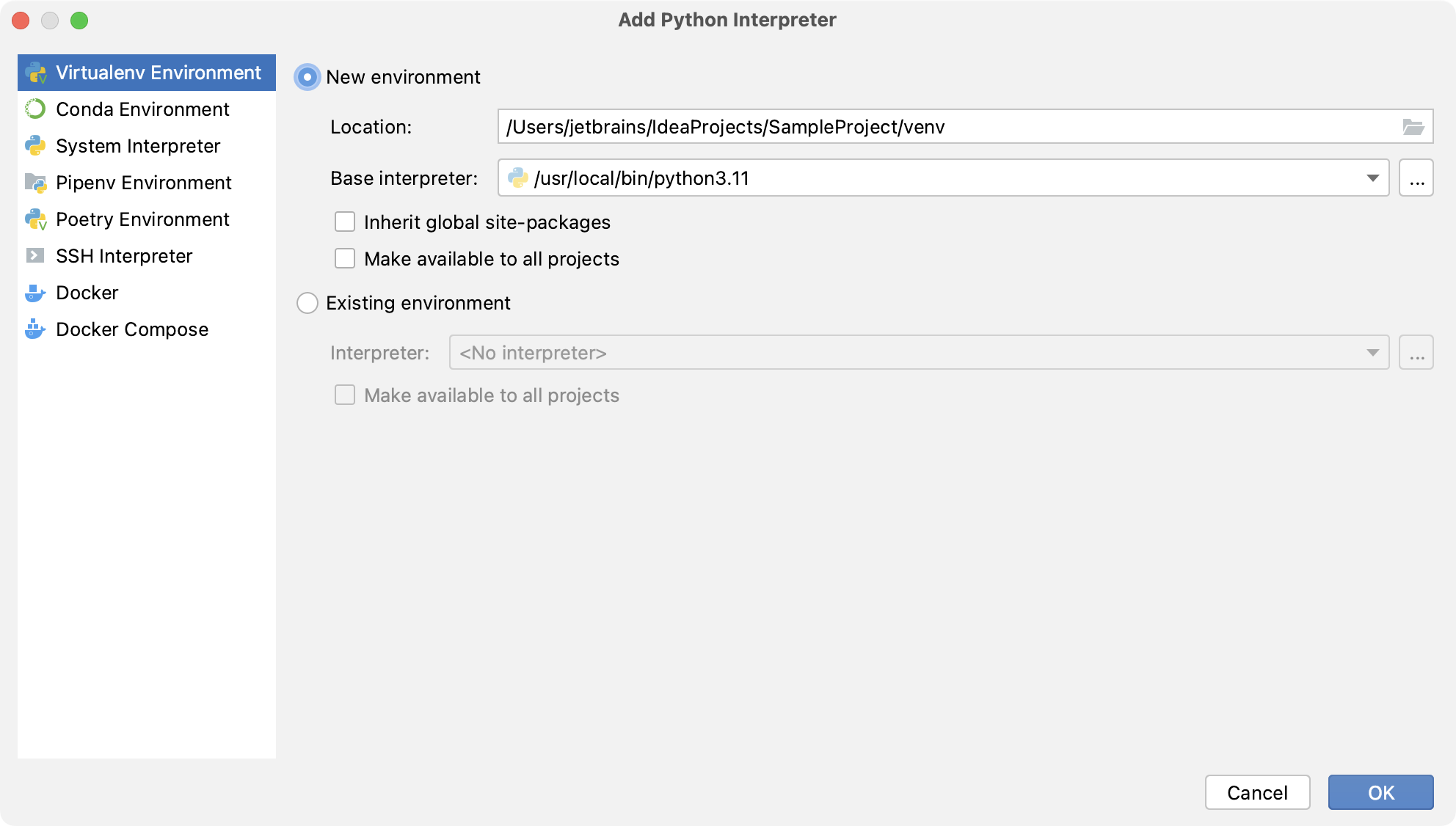1456x826 pixels.
Task: Select System Interpreter from sidebar
Action: [x=140, y=145]
